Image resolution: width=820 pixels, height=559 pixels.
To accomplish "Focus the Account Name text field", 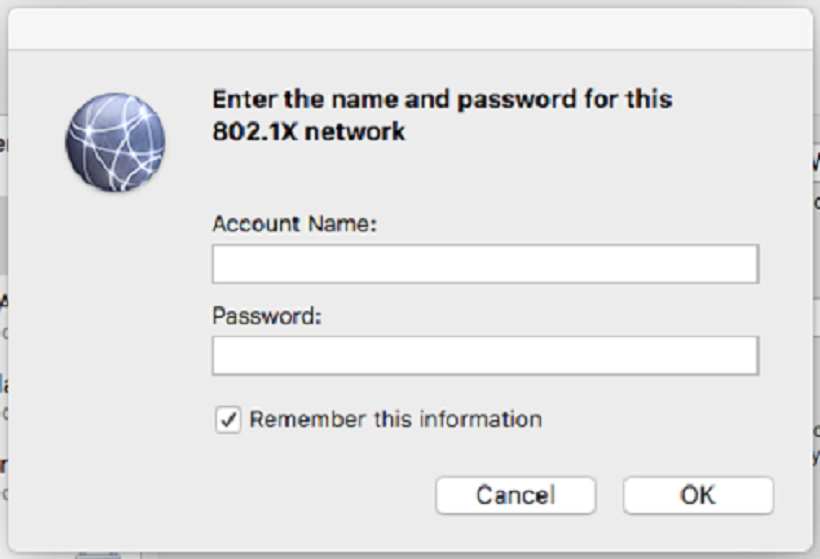I will click(485, 264).
